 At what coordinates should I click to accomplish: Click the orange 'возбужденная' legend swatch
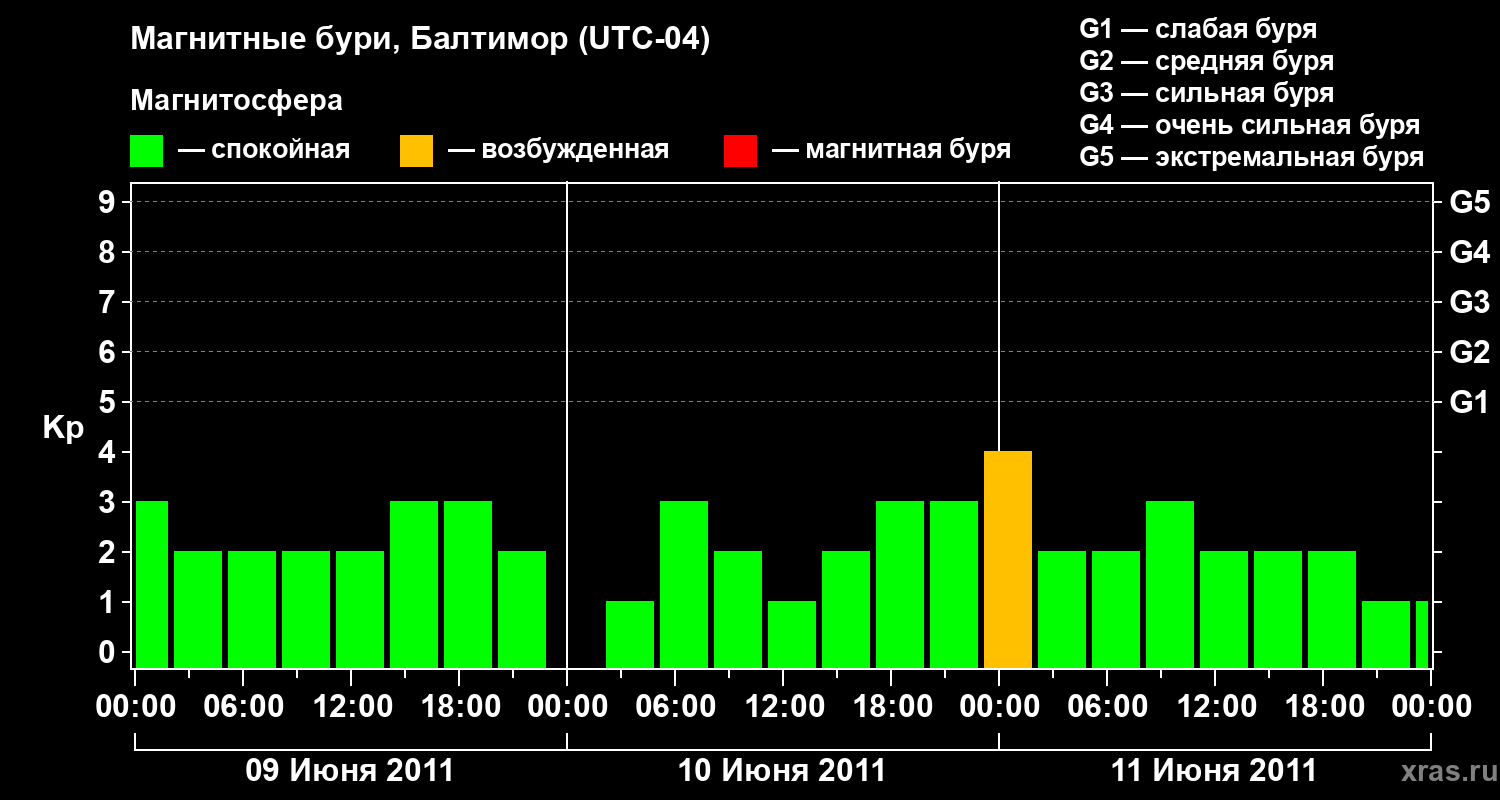(x=417, y=151)
